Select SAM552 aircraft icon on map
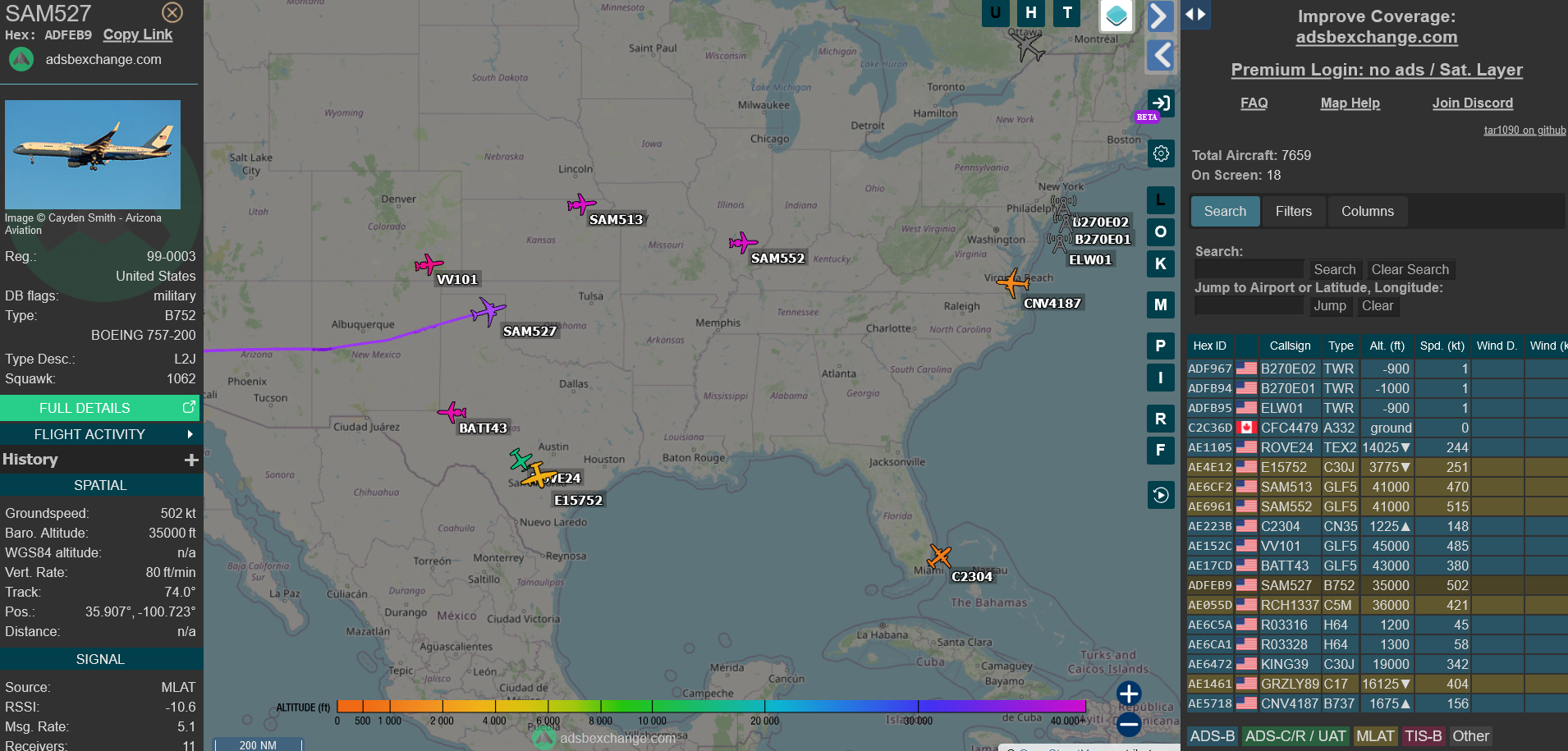This screenshot has height=751, width=1568. pyautogui.click(x=743, y=242)
